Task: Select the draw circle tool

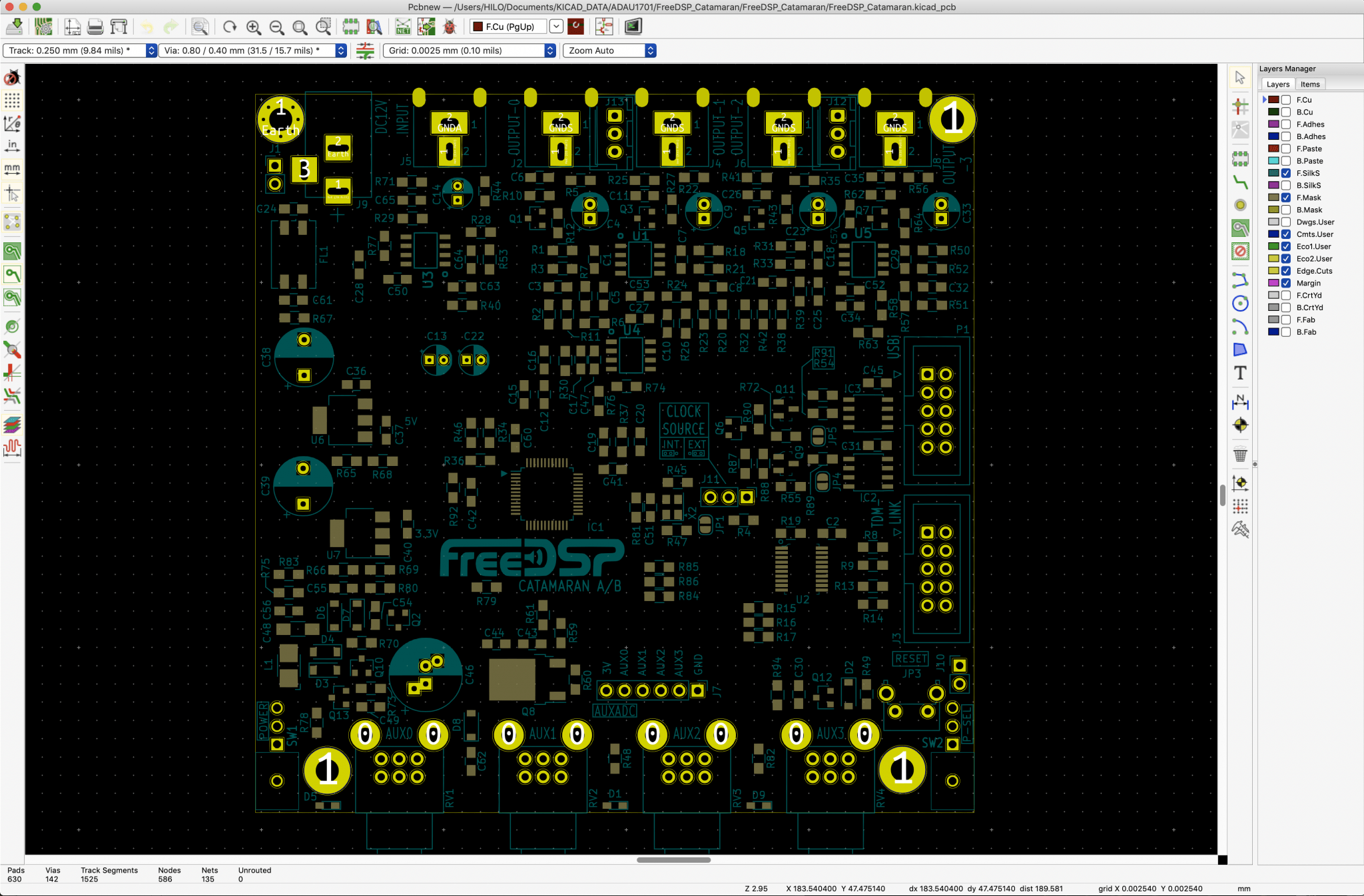Action: [x=1240, y=304]
